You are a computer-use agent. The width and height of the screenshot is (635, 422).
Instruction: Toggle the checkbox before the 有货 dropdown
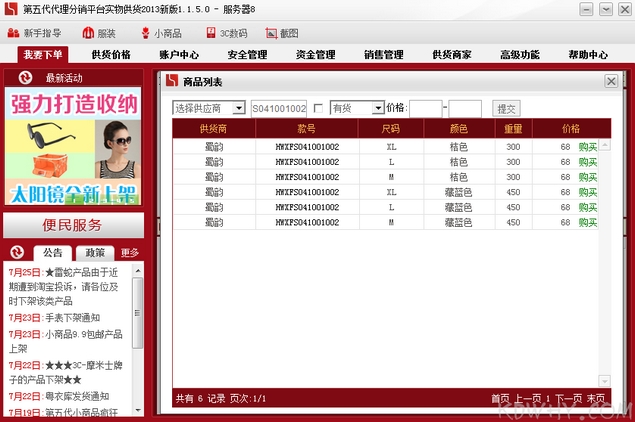[x=318, y=108]
